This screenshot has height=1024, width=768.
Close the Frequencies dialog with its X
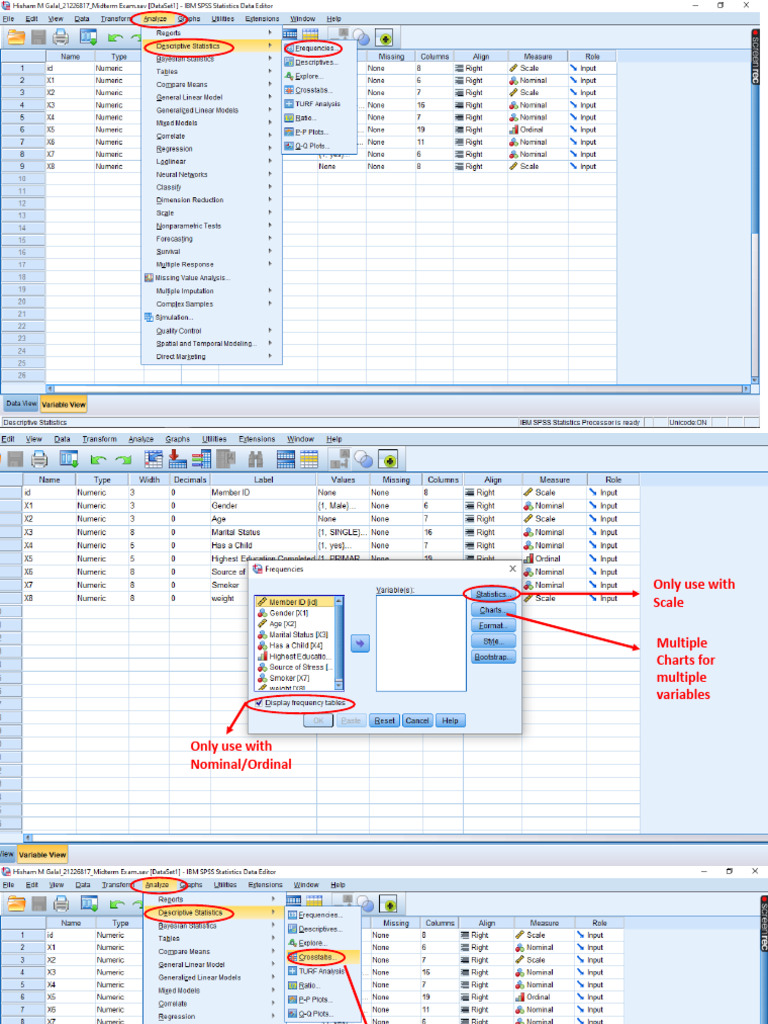[513, 569]
